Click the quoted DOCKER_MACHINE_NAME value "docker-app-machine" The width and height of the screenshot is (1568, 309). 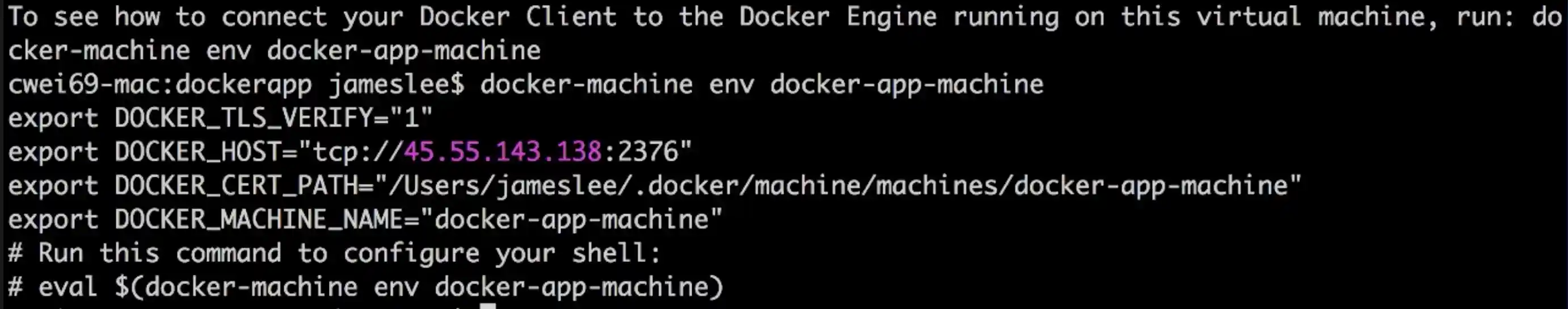coord(571,219)
